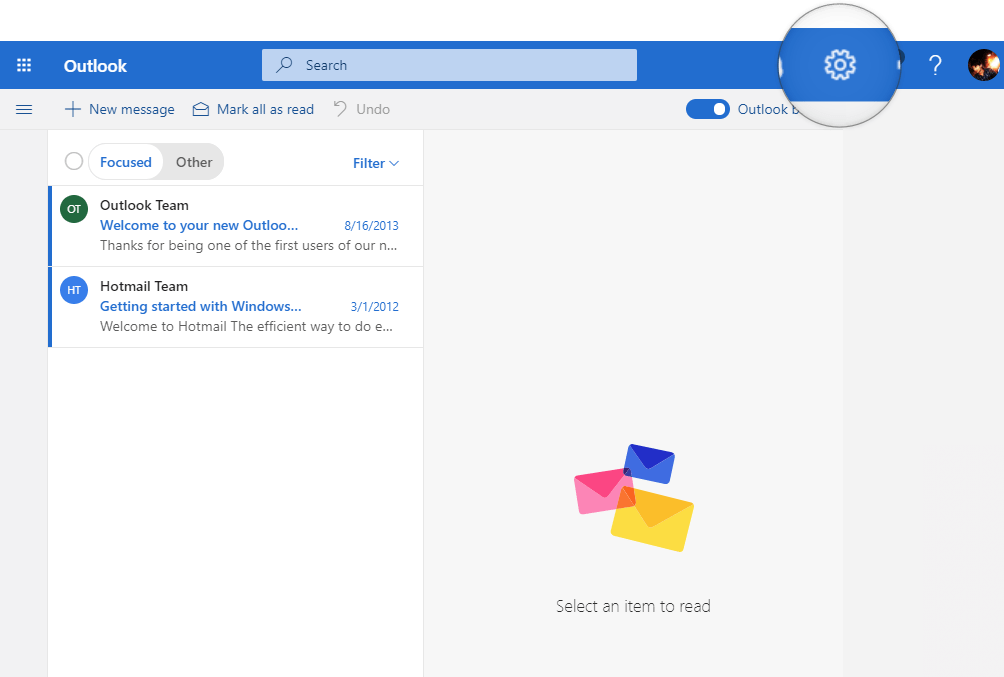Click the Hotmail Team sender name
The width and height of the screenshot is (1004, 677).
coord(144,286)
